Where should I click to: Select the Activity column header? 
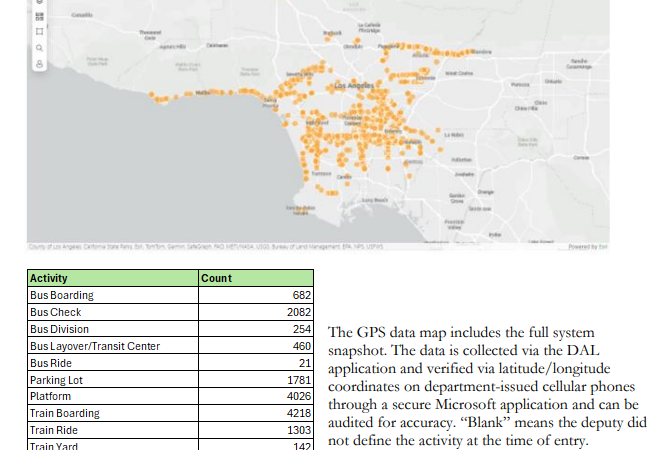tap(49, 278)
